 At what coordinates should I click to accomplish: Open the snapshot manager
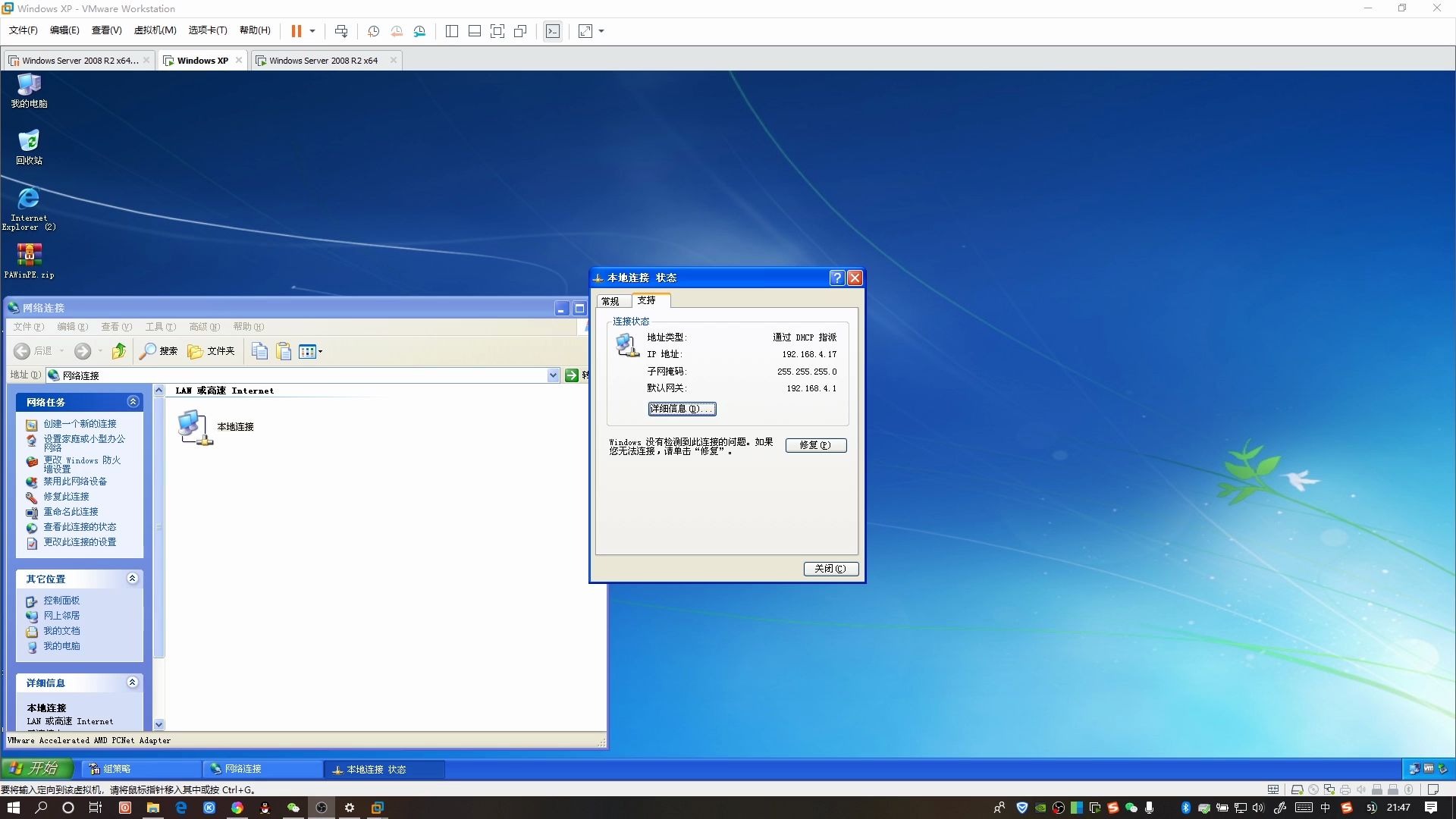coord(419,31)
